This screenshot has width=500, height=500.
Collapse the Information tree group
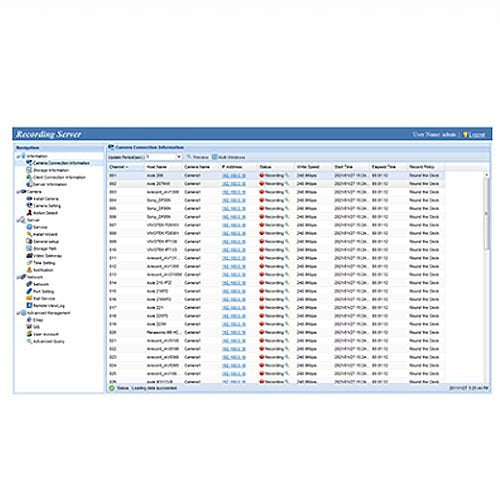tap(19, 156)
